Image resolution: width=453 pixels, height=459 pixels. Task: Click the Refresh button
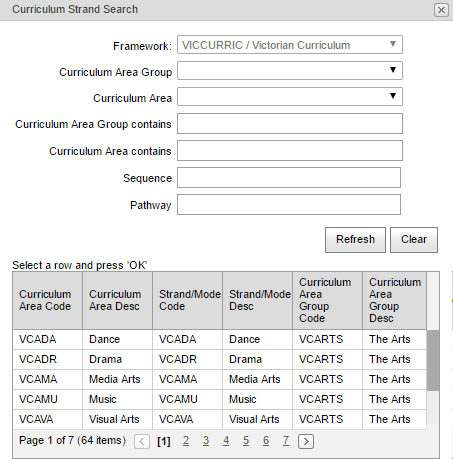[355, 240]
